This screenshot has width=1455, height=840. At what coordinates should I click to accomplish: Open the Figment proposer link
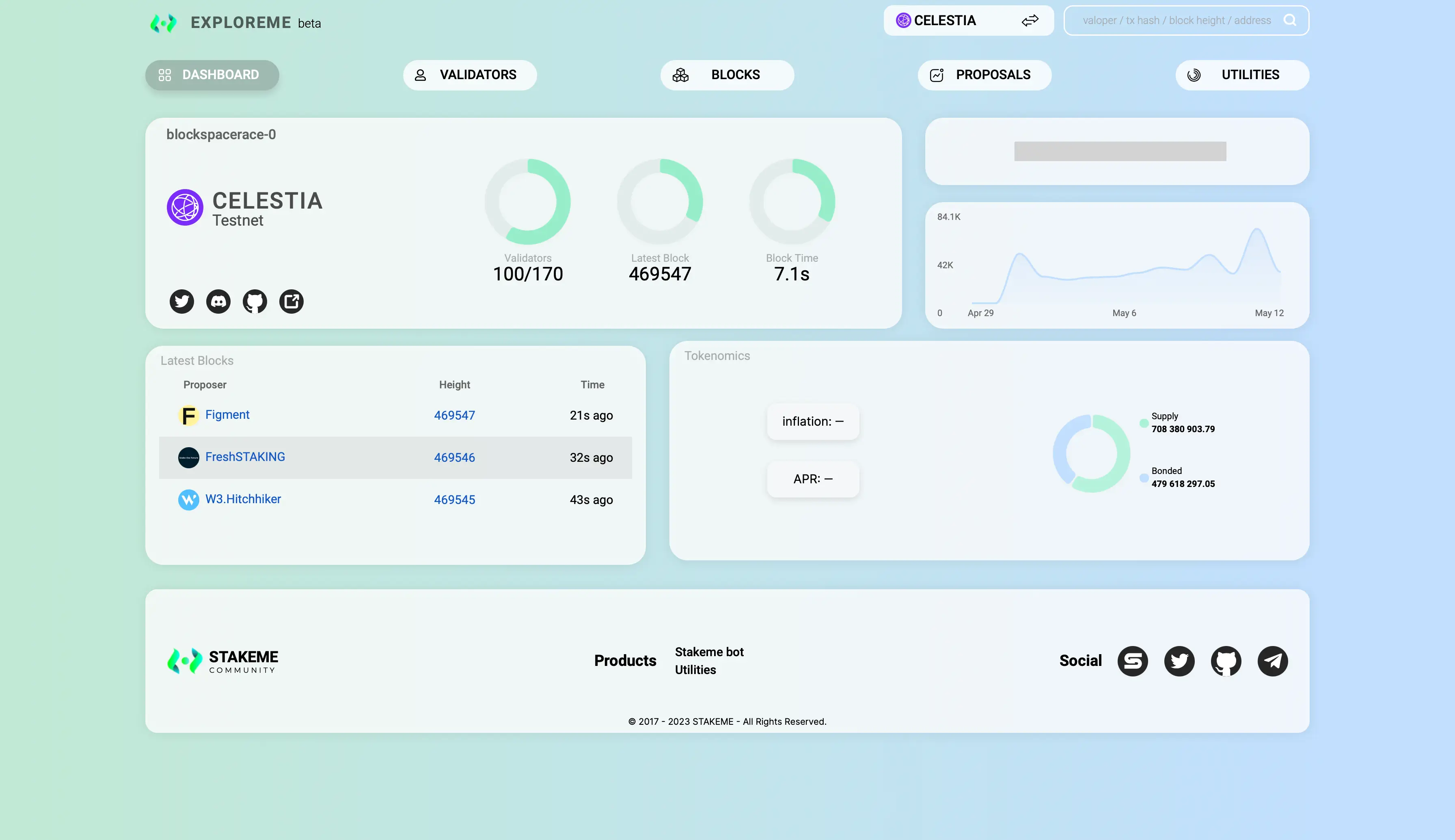(x=227, y=415)
